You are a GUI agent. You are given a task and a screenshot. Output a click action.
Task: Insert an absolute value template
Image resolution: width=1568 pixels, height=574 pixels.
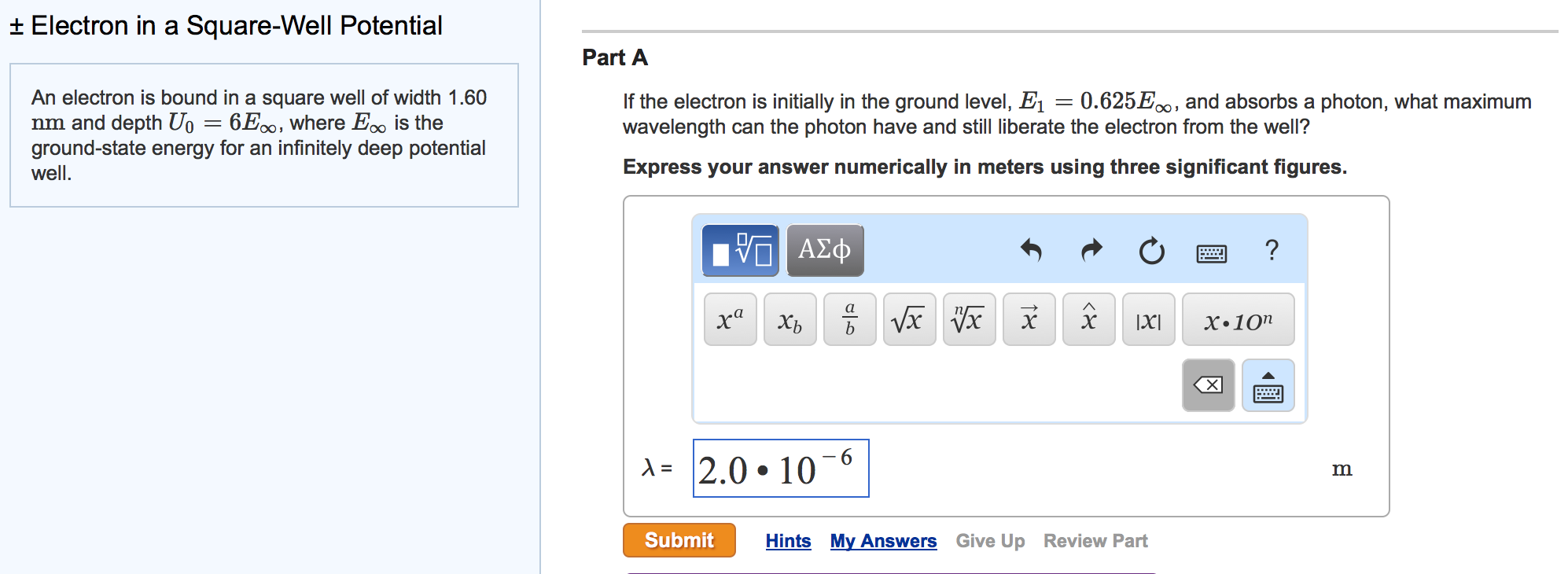coord(1148,318)
